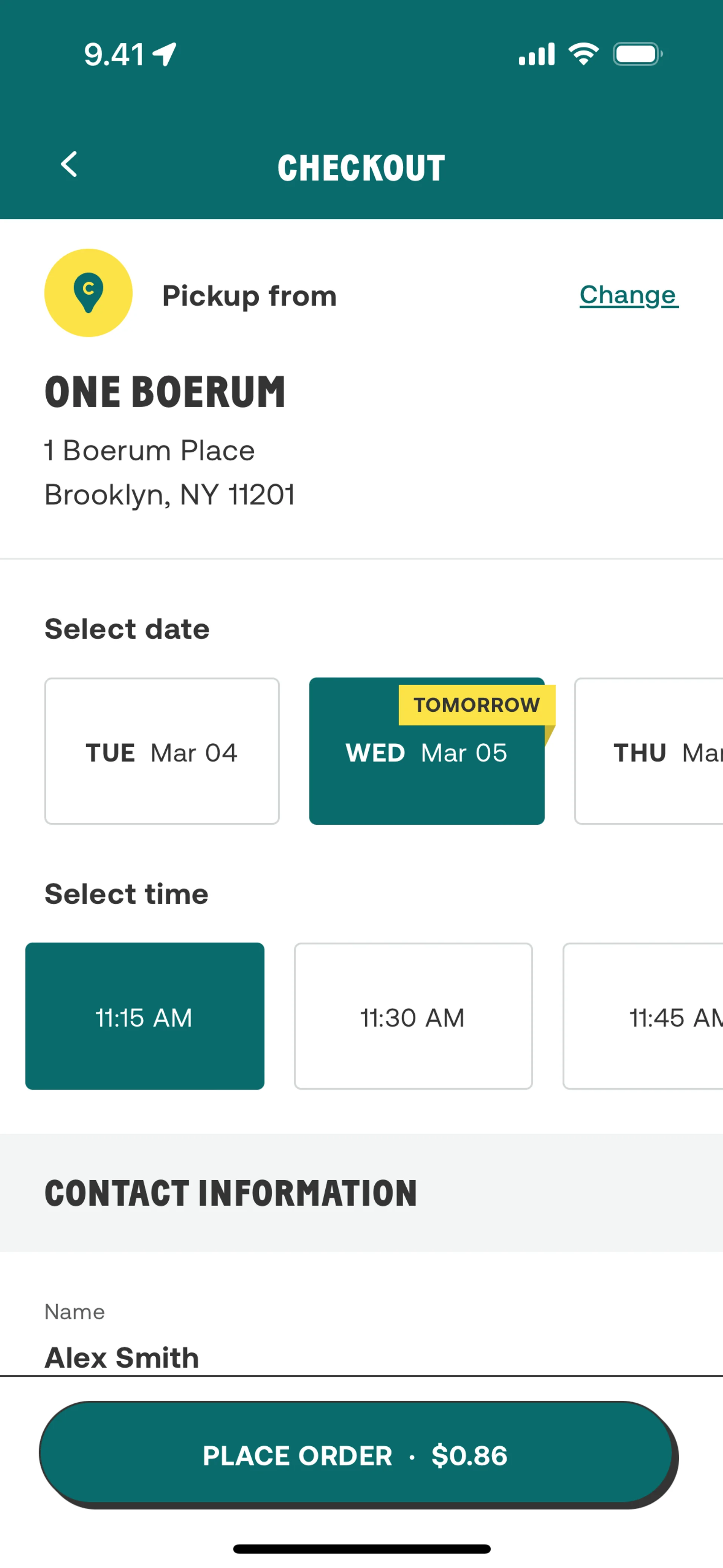The height and width of the screenshot is (1568, 723).
Task: Click the Change pickup location link
Action: [x=628, y=295]
